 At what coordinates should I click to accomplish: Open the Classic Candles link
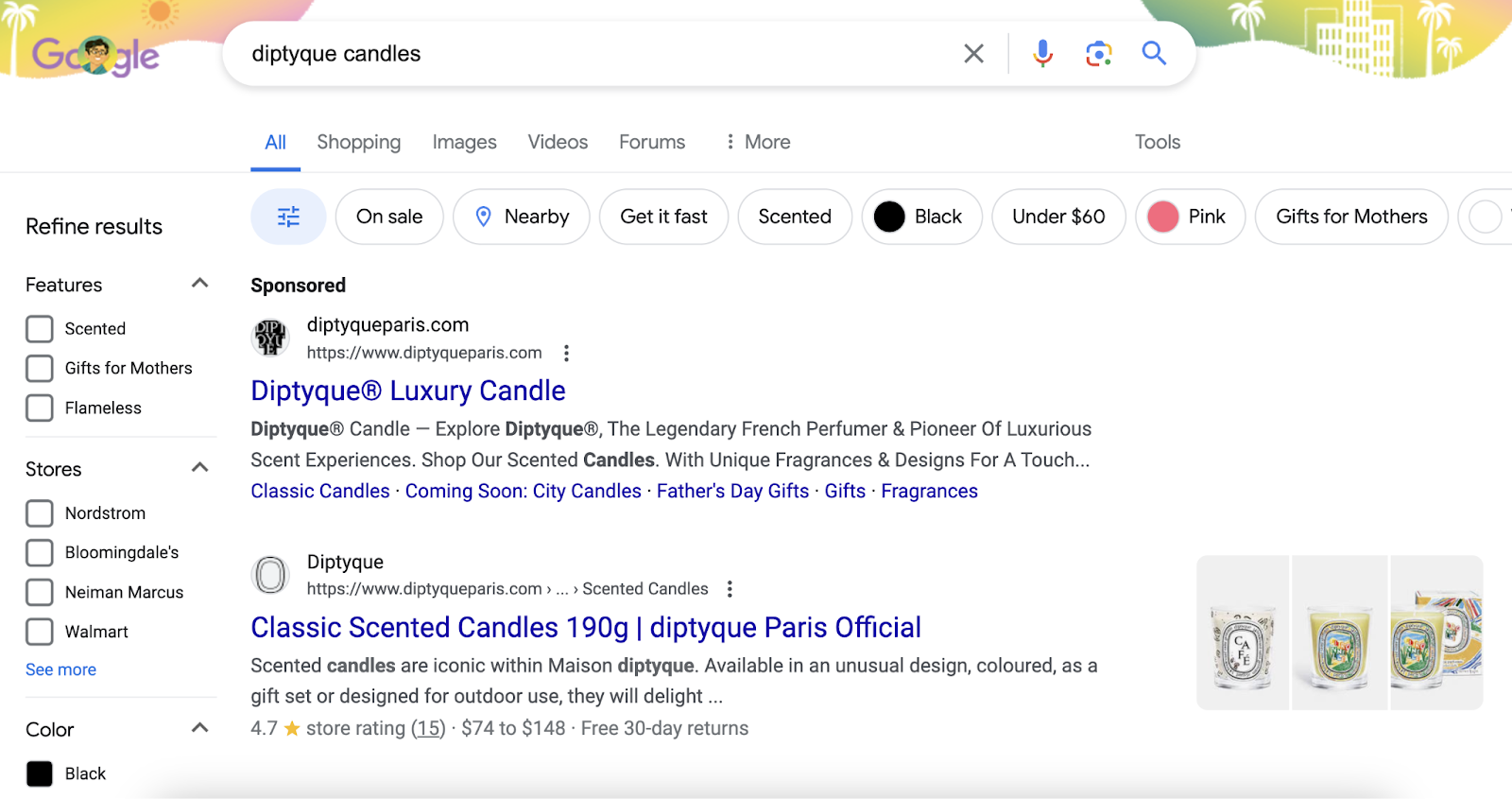click(319, 491)
